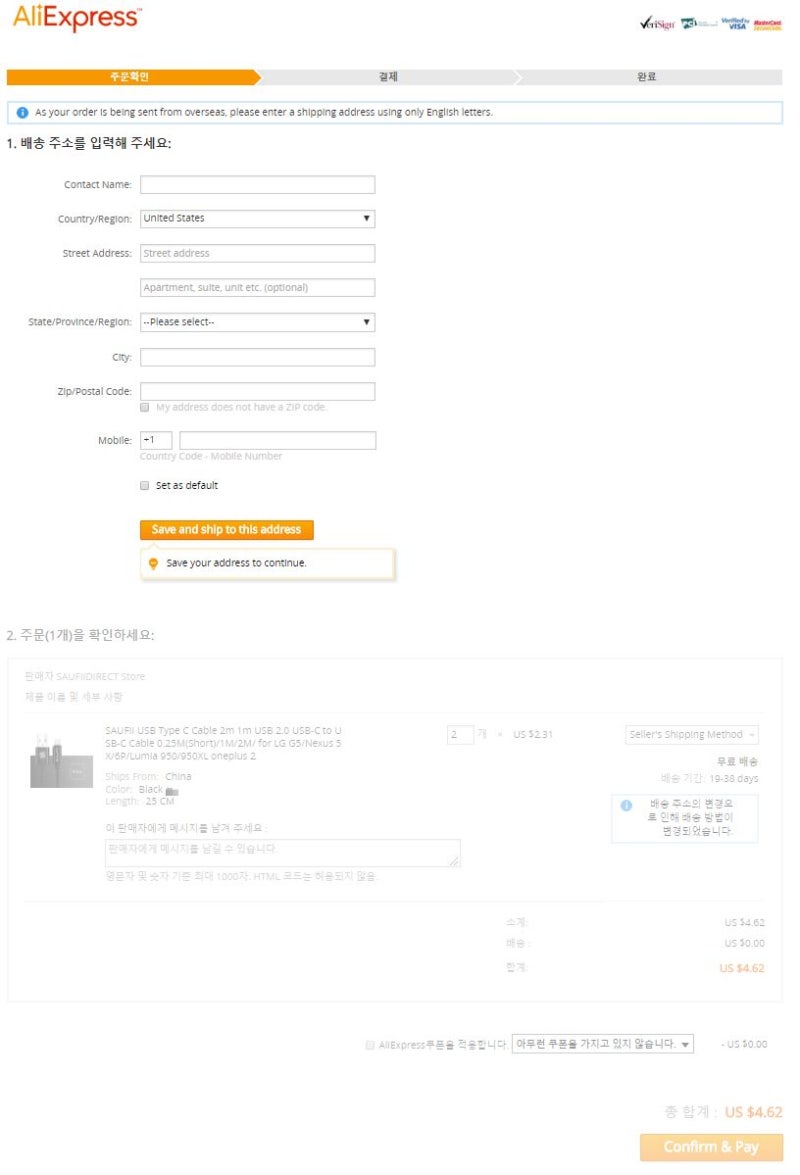Click the info icon on the overseas shipping notice
Viewport: 800px width, 1175px height.
(20, 112)
